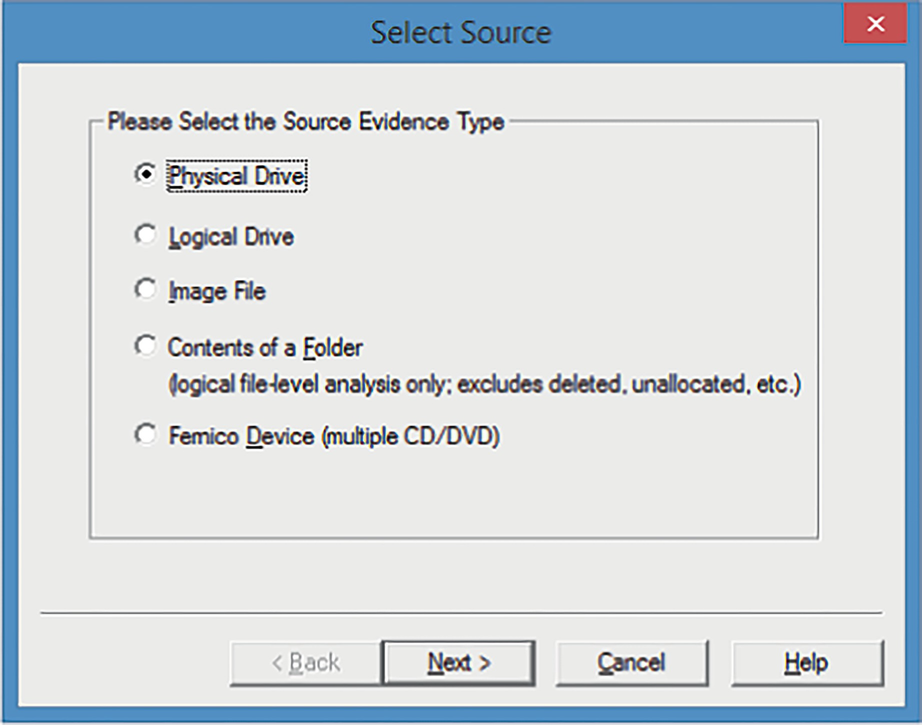Click the horizontal separator line above the buttons
Viewport: 922px width, 725px height.
click(x=460, y=612)
